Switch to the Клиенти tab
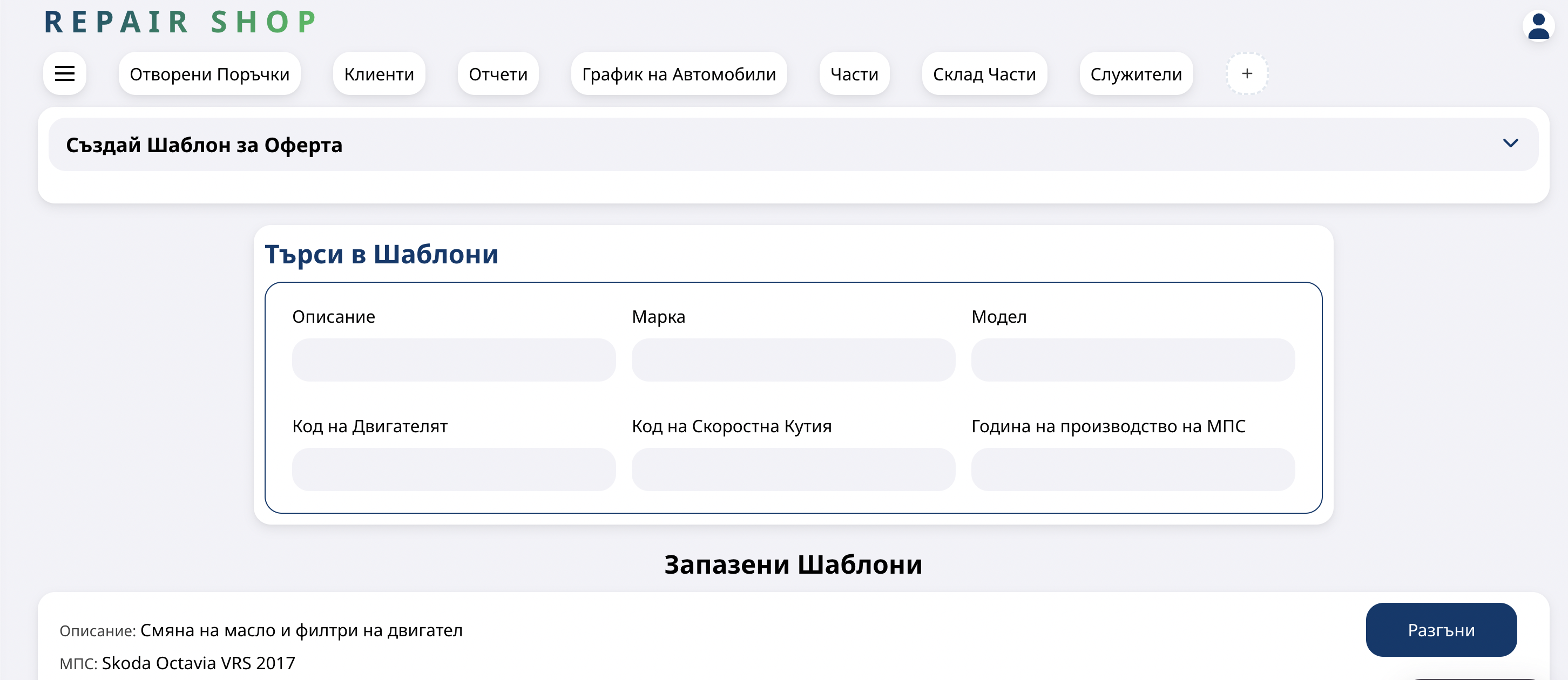Image resolution: width=1568 pixels, height=680 pixels. (379, 73)
